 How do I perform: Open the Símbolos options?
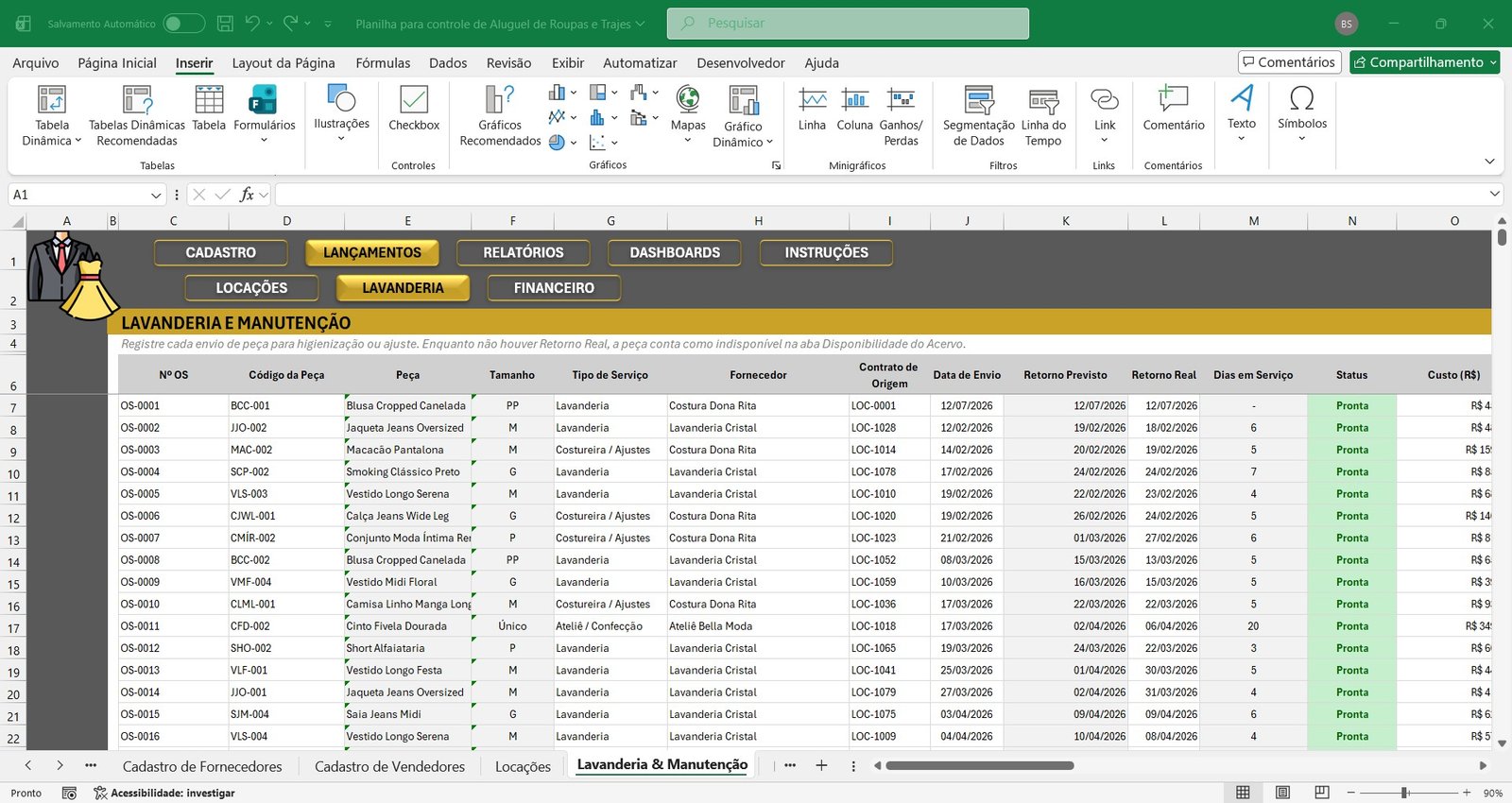tap(1301, 113)
